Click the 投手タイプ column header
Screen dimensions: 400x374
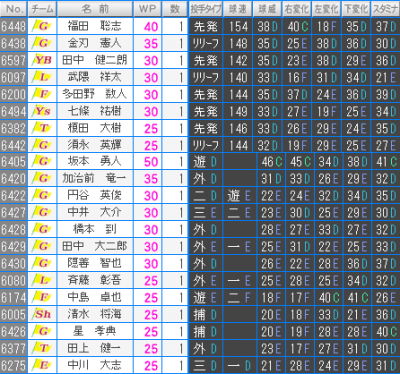click(x=206, y=9)
